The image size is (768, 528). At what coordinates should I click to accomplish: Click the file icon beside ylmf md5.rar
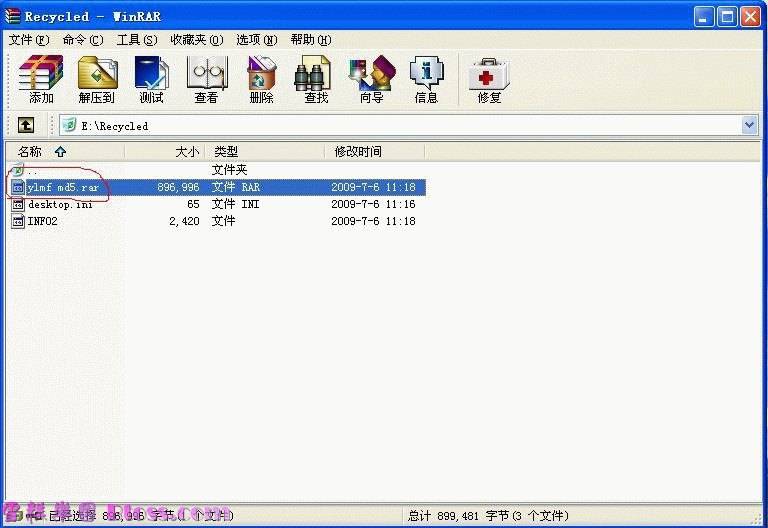pyautogui.click(x=18, y=187)
